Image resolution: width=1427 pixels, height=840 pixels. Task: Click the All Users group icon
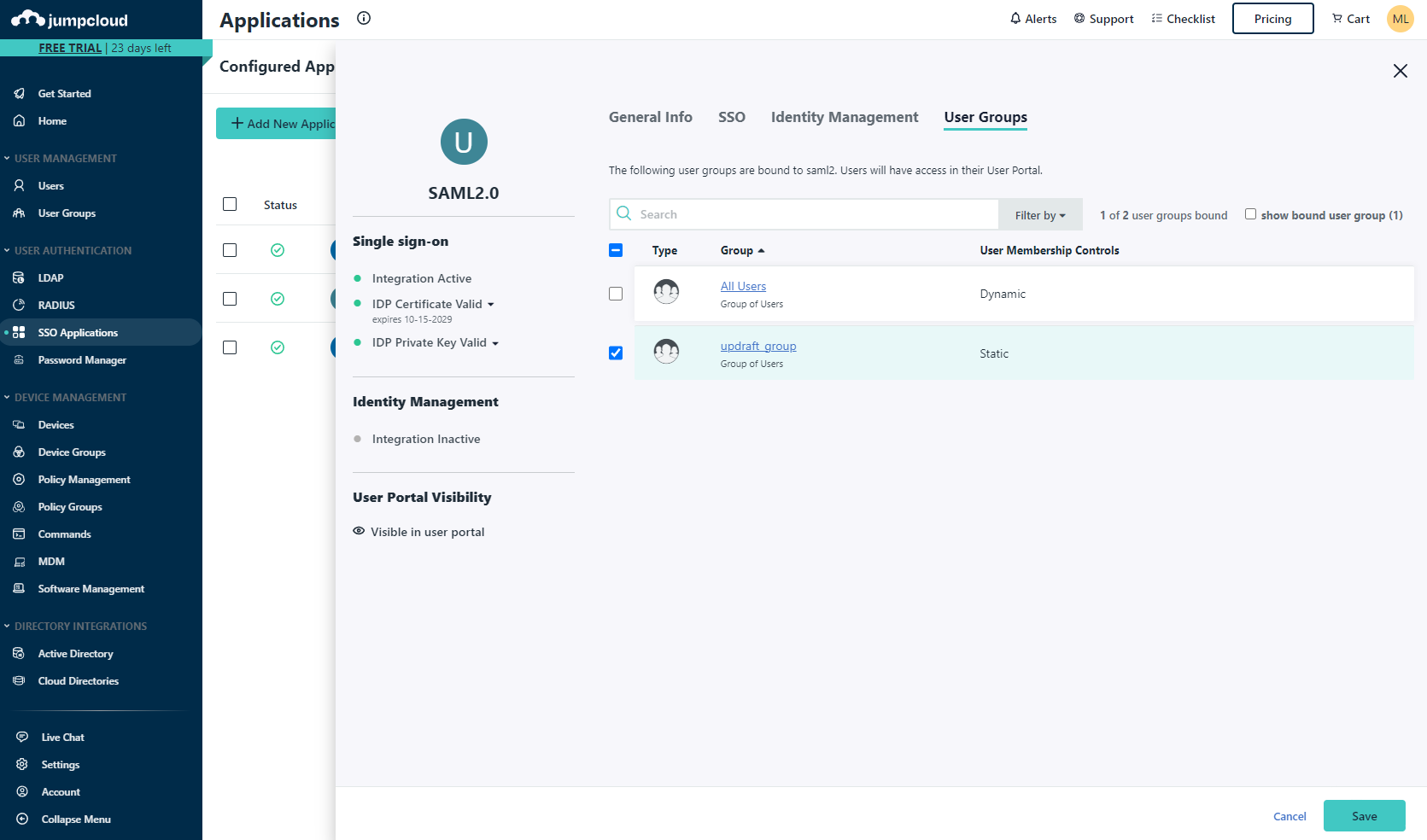coord(666,293)
